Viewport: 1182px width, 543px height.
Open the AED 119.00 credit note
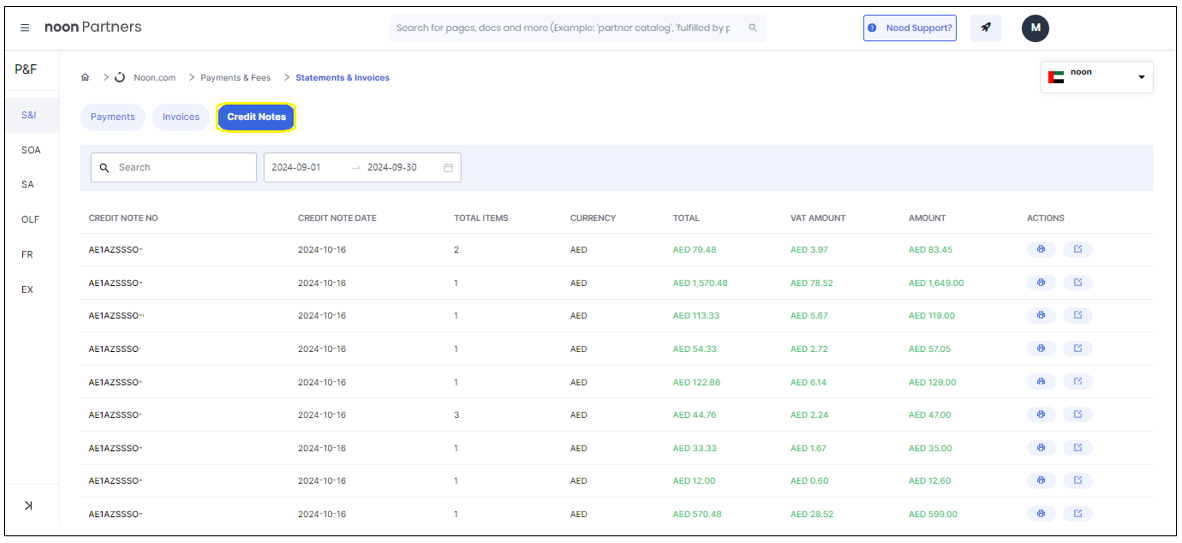[1078, 315]
